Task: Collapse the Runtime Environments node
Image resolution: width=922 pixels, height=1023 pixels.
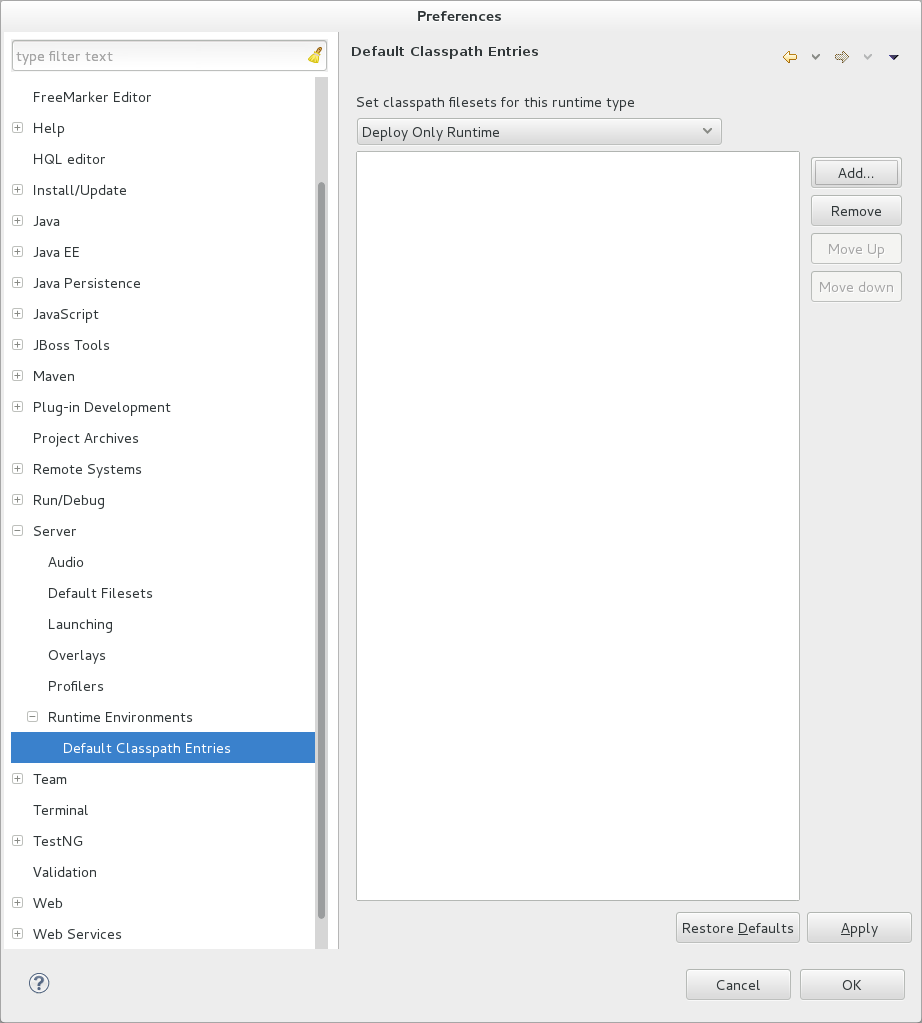Action: [32, 716]
